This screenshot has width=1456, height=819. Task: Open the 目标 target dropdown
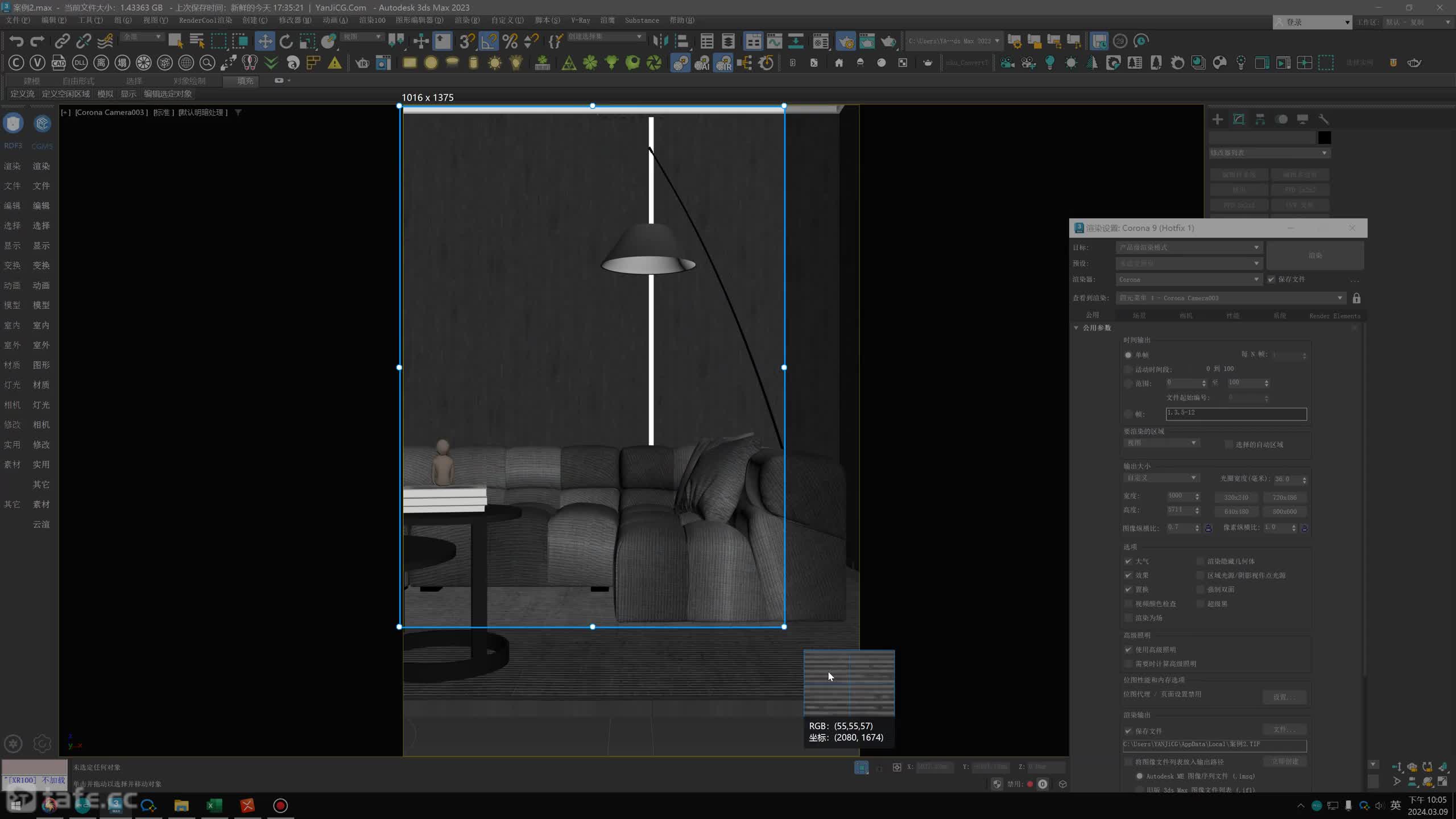1189,247
